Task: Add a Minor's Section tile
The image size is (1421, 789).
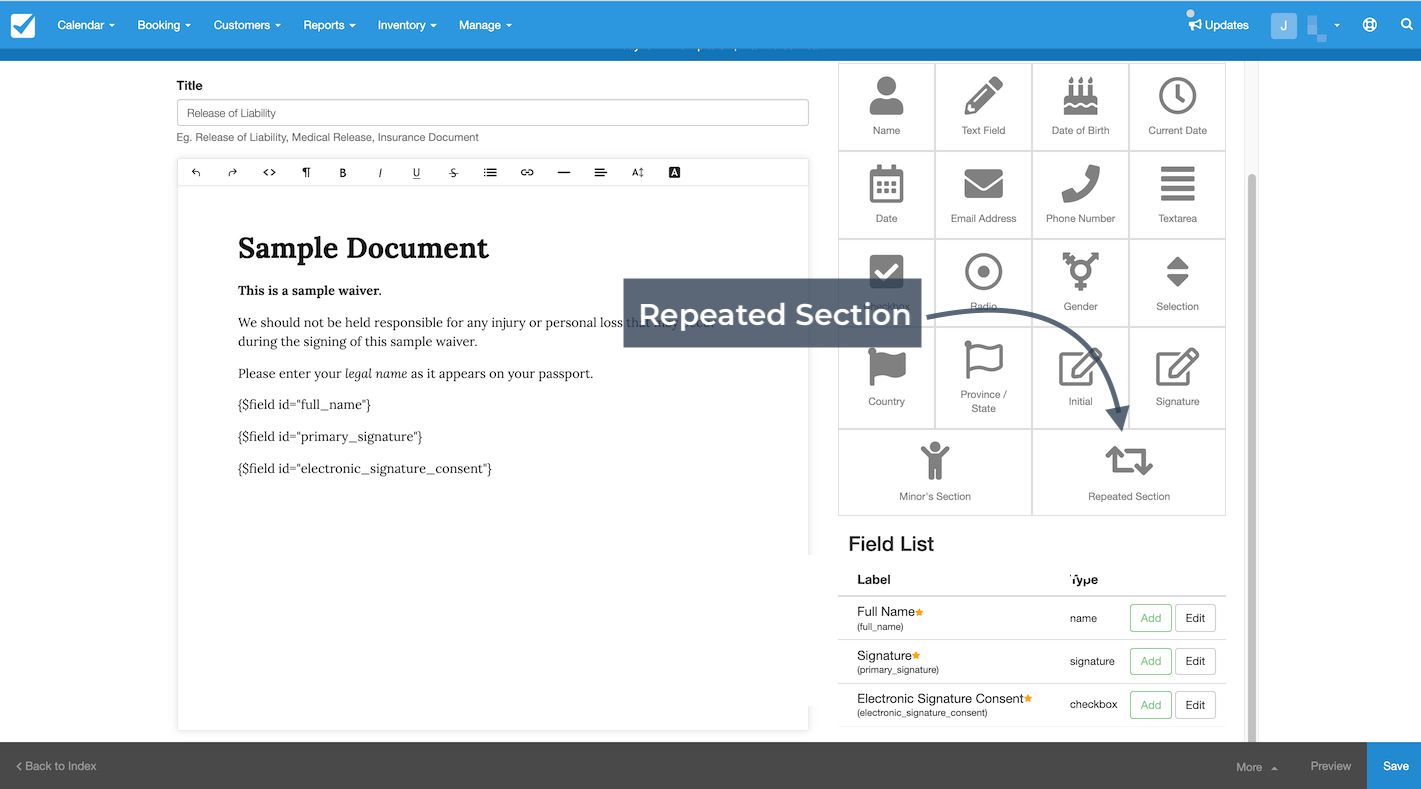Action: [x=935, y=472]
